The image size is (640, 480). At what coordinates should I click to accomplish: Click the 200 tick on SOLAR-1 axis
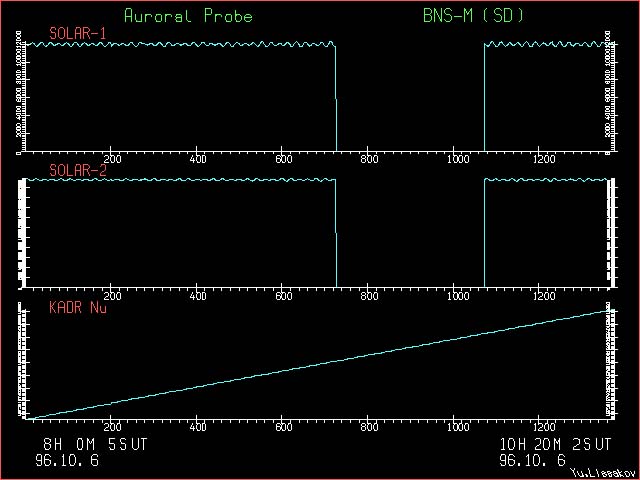pyautogui.click(x=112, y=160)
